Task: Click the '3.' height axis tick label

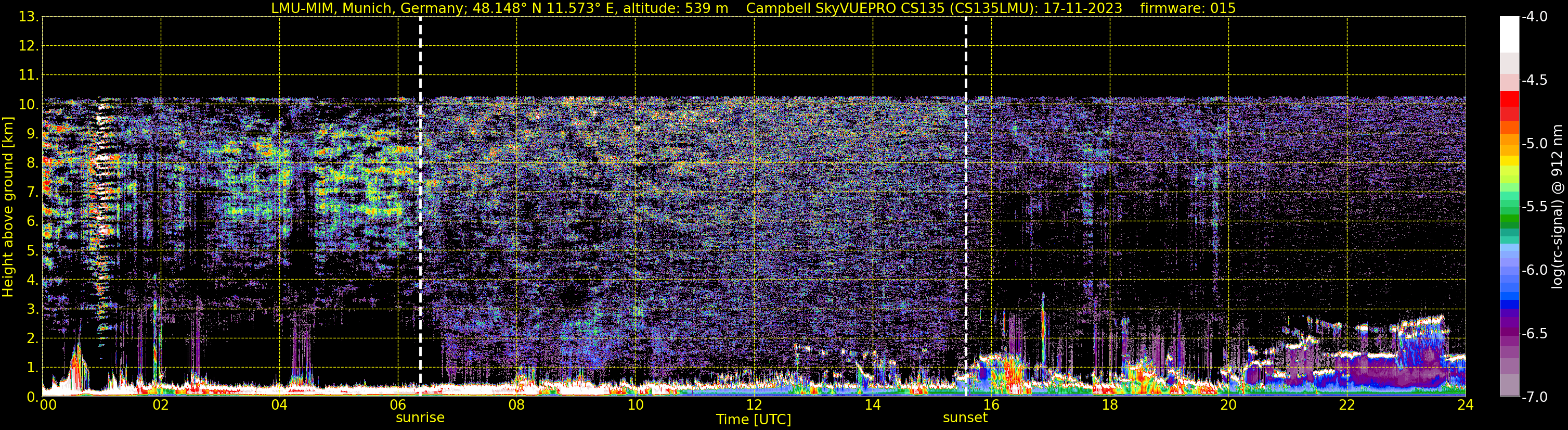Action: coord(32,309)
